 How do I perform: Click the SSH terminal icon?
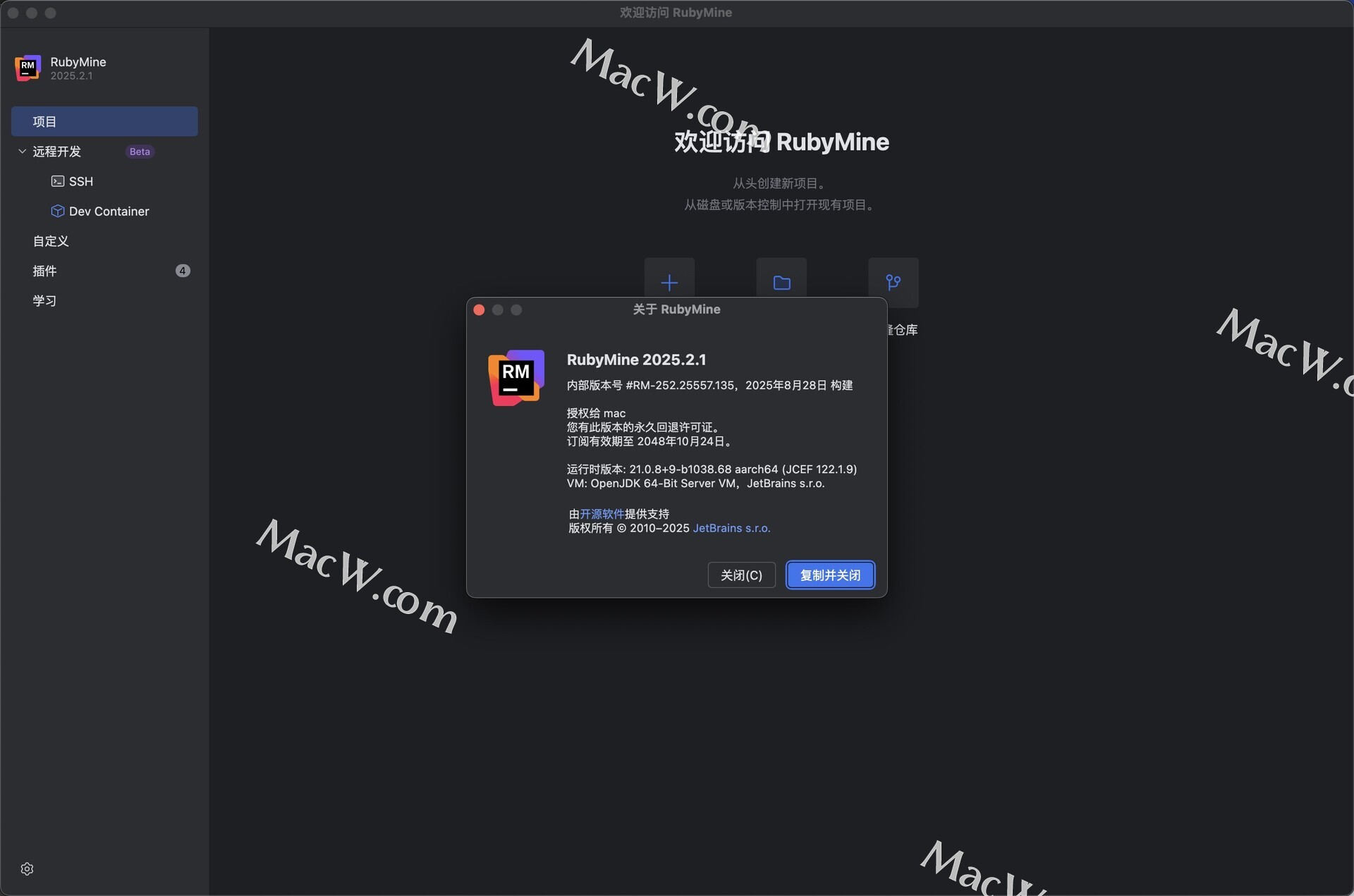click(58, 181)
